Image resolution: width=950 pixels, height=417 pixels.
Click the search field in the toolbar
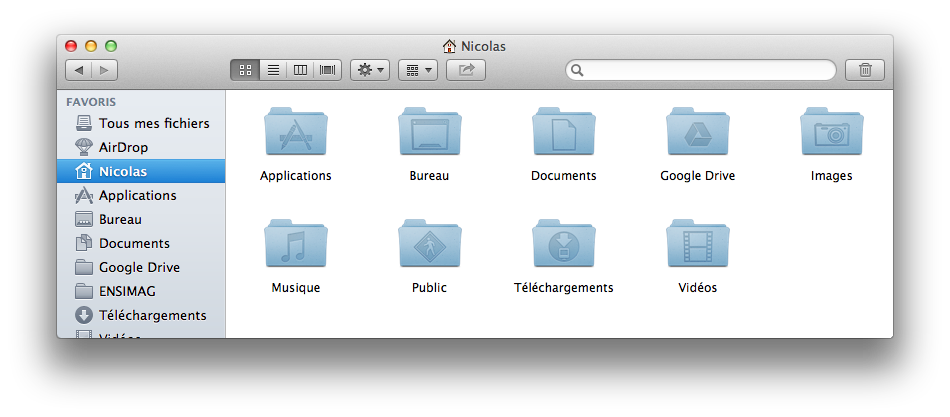[705, 70]
